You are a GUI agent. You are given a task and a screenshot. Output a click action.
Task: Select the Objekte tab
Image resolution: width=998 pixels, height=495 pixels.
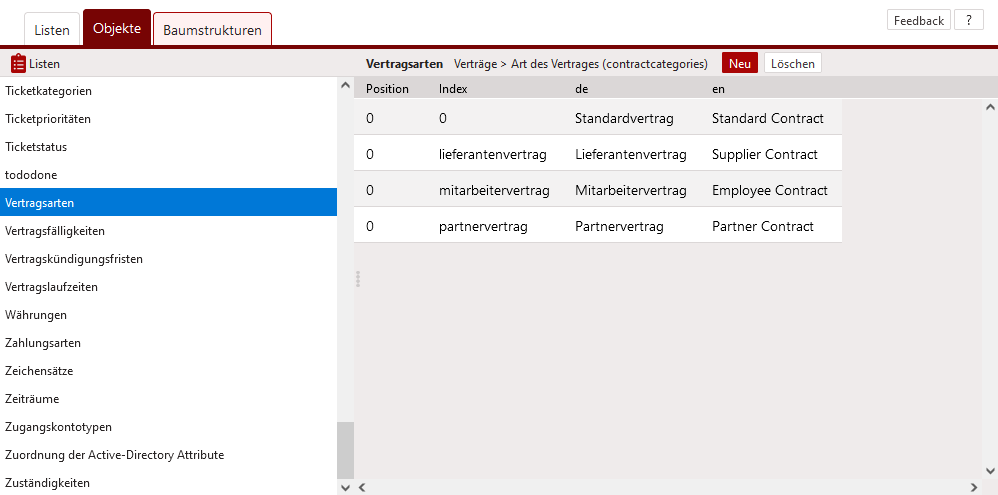[117, 28]
